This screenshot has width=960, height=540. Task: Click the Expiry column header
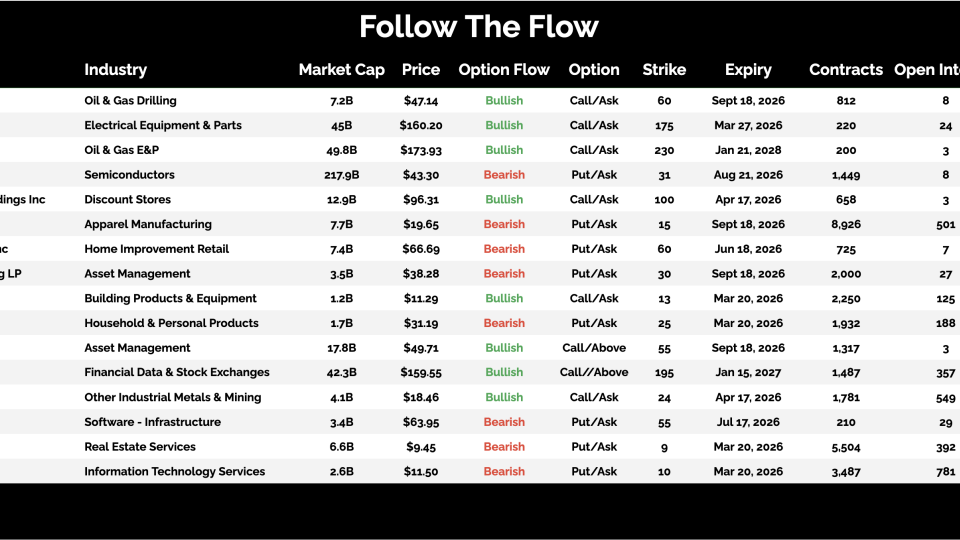click(748, 70)
